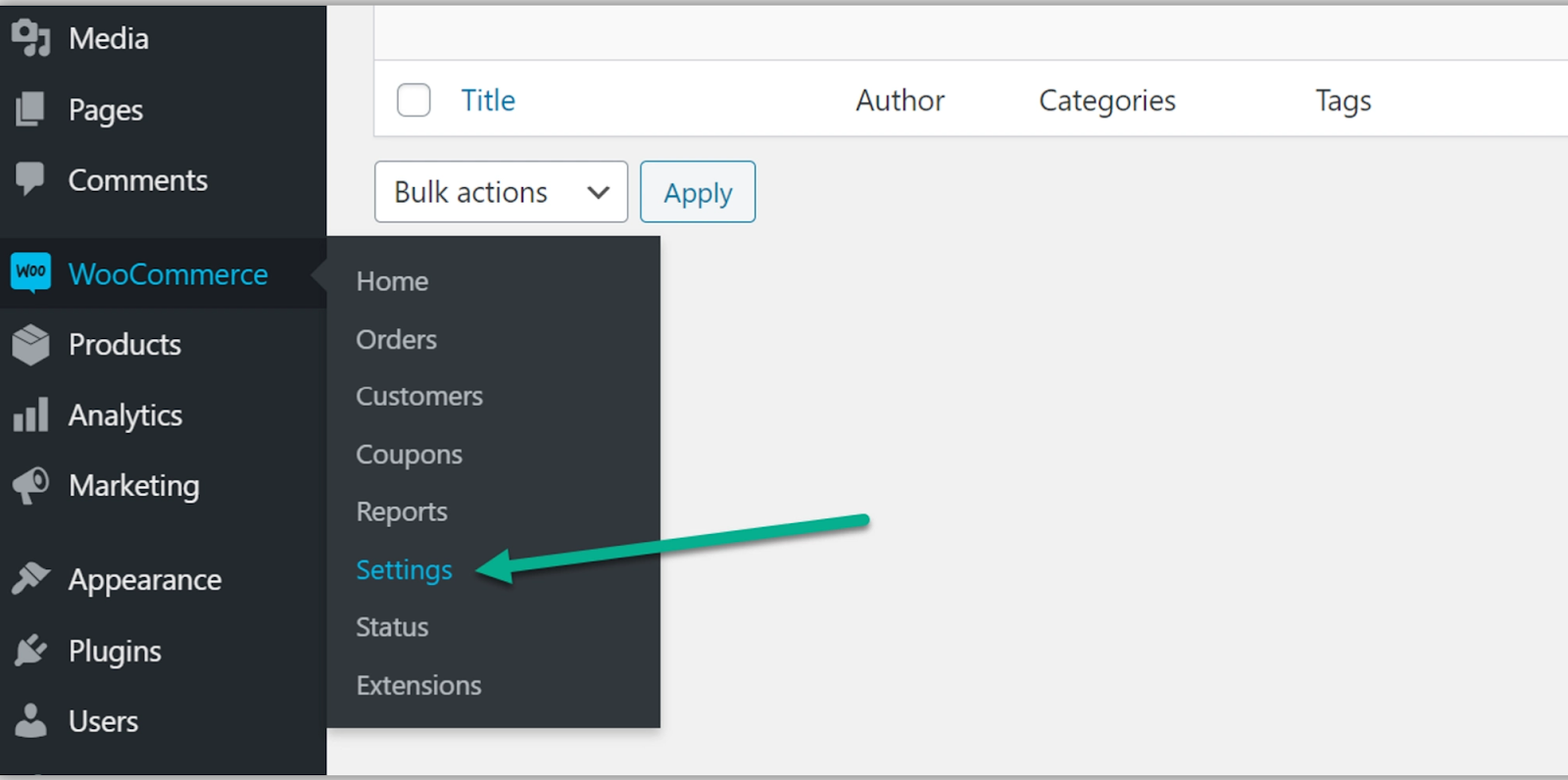Image resolution: width=1568 pixels, height=780 pixels.
Task: Open Home in the WooCommerce submenu
Action: pos(392,281)
